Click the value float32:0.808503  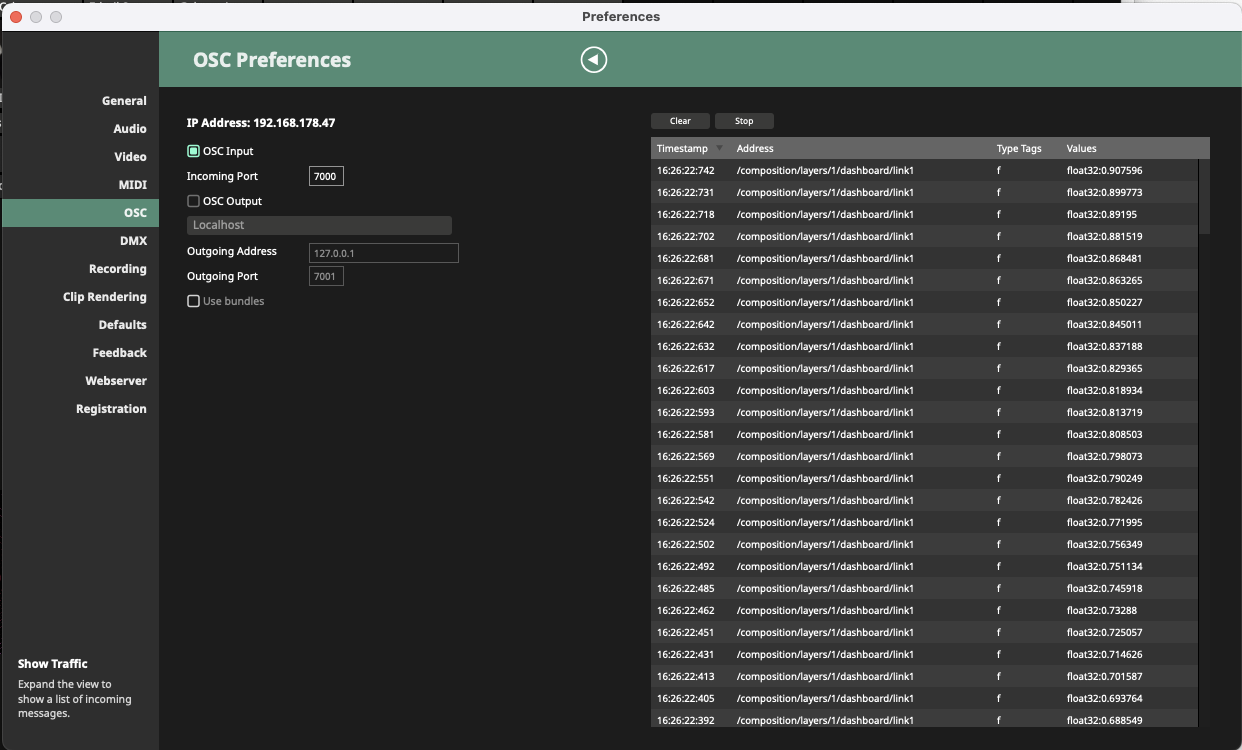1104,434
